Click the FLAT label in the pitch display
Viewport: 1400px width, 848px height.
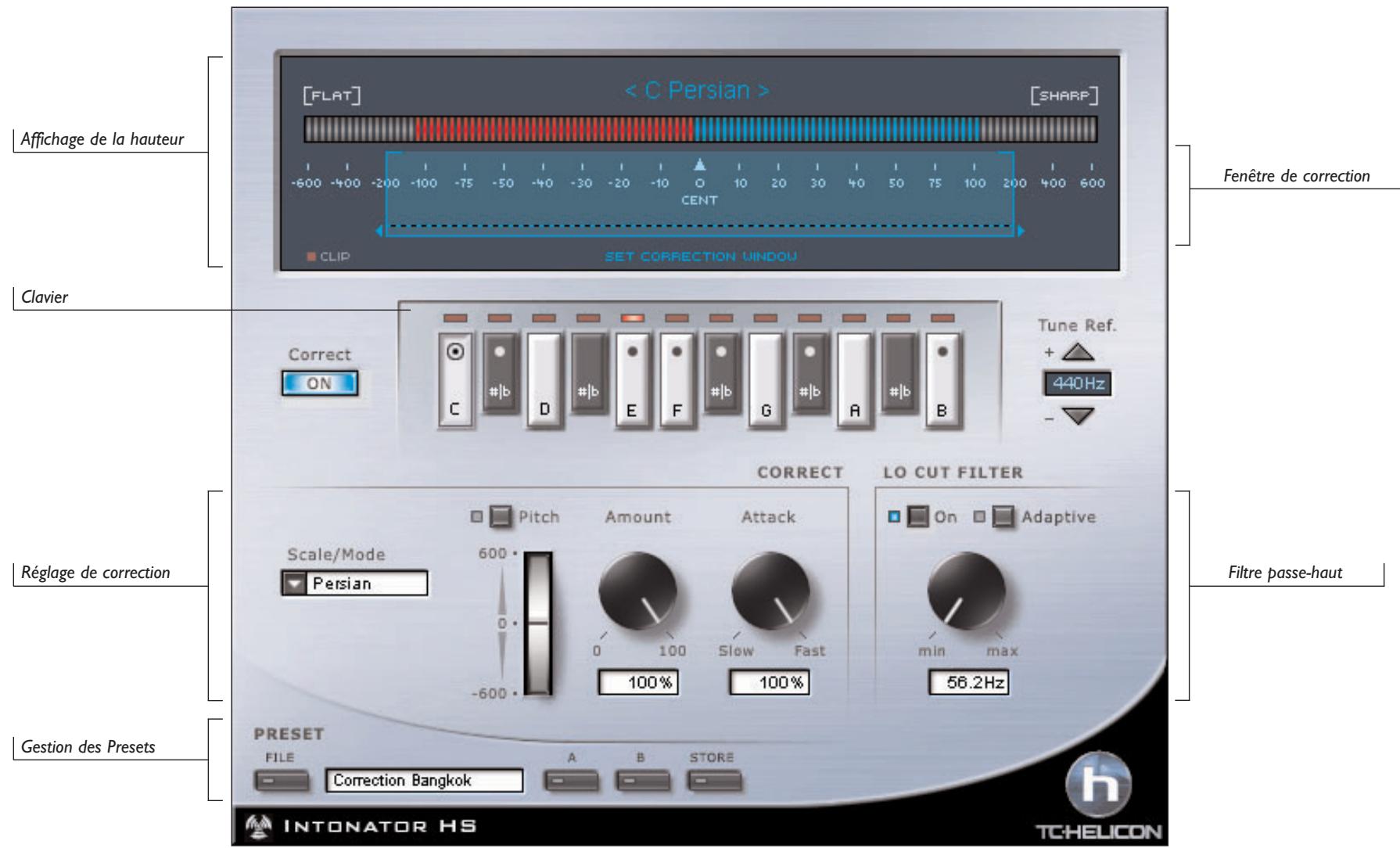click(332, 96)
